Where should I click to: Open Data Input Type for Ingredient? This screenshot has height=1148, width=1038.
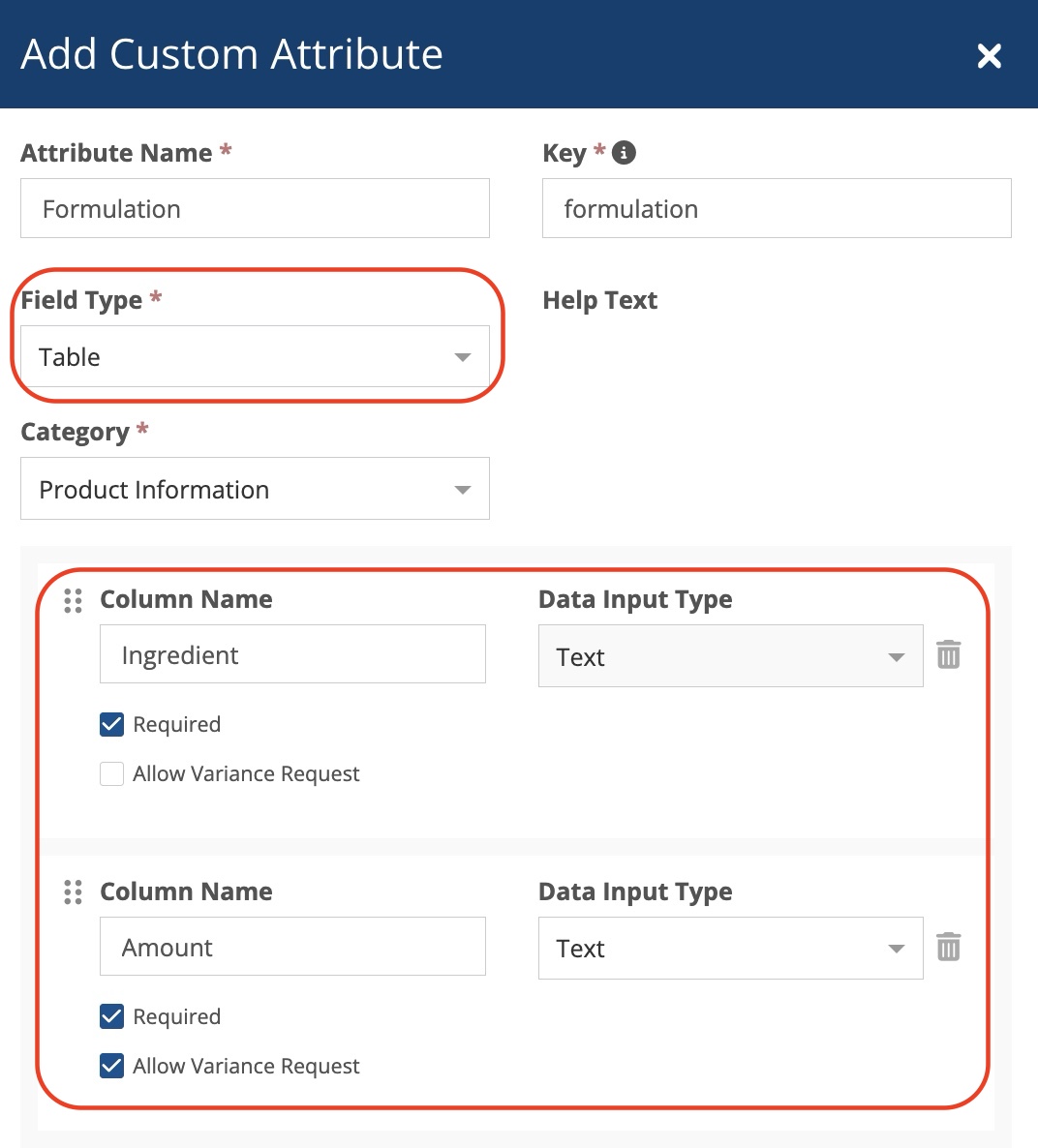[730, 656]
